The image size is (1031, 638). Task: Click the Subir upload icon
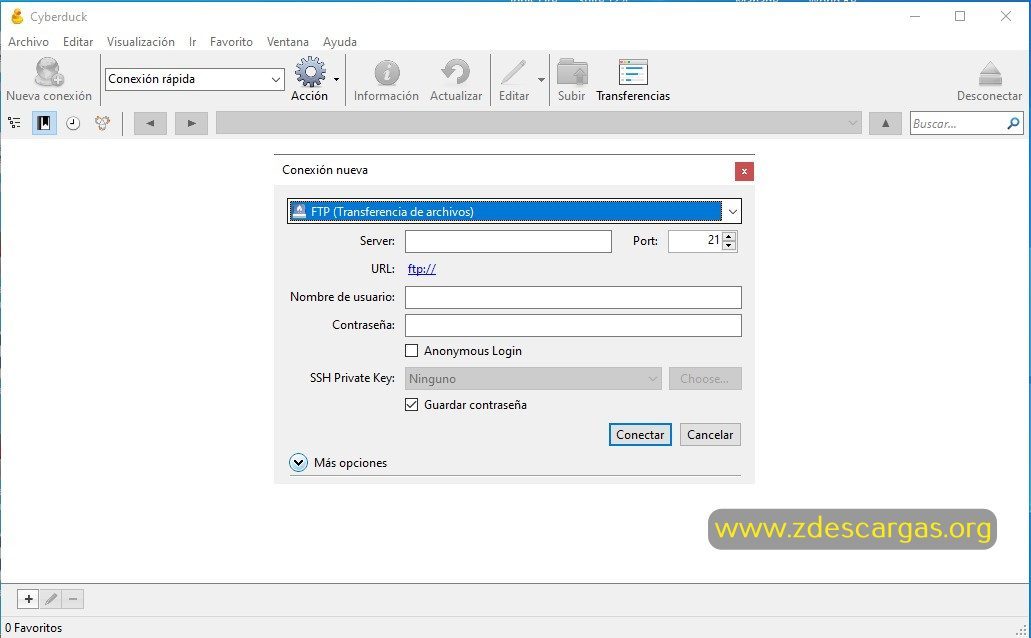(x=572, y=72)
